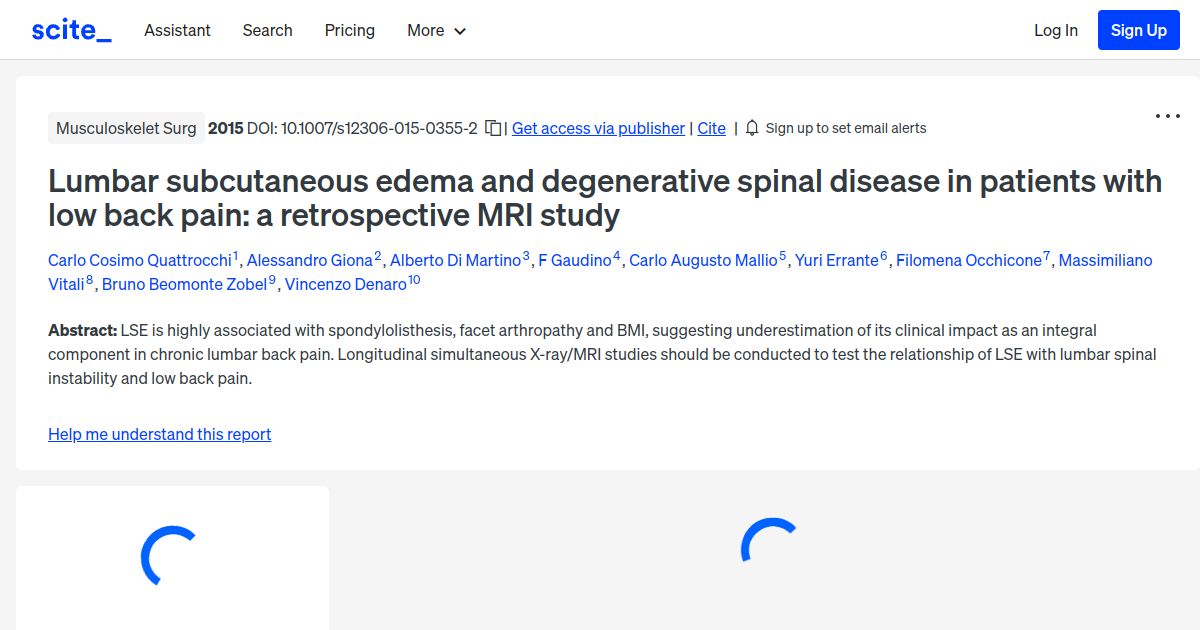Select author Filomena Occhicone
The height and width of the screenshot is (630, 1200).
coord(968,260)
